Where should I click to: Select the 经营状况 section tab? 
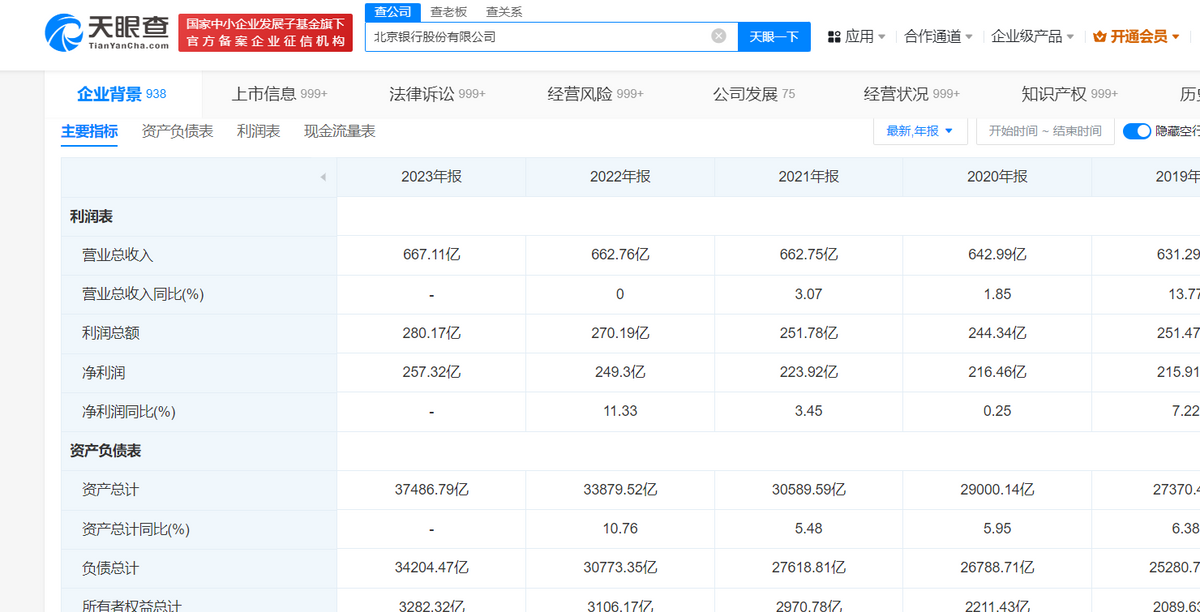(x=911, y=94)
